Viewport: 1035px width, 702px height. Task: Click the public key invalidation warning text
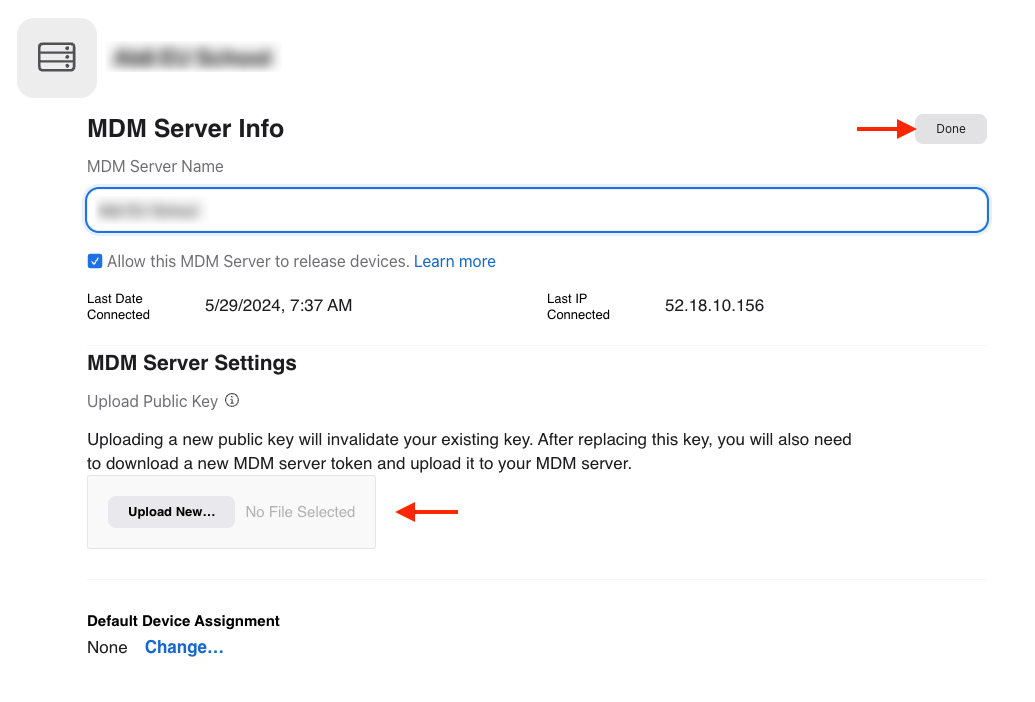click(469, 452)
